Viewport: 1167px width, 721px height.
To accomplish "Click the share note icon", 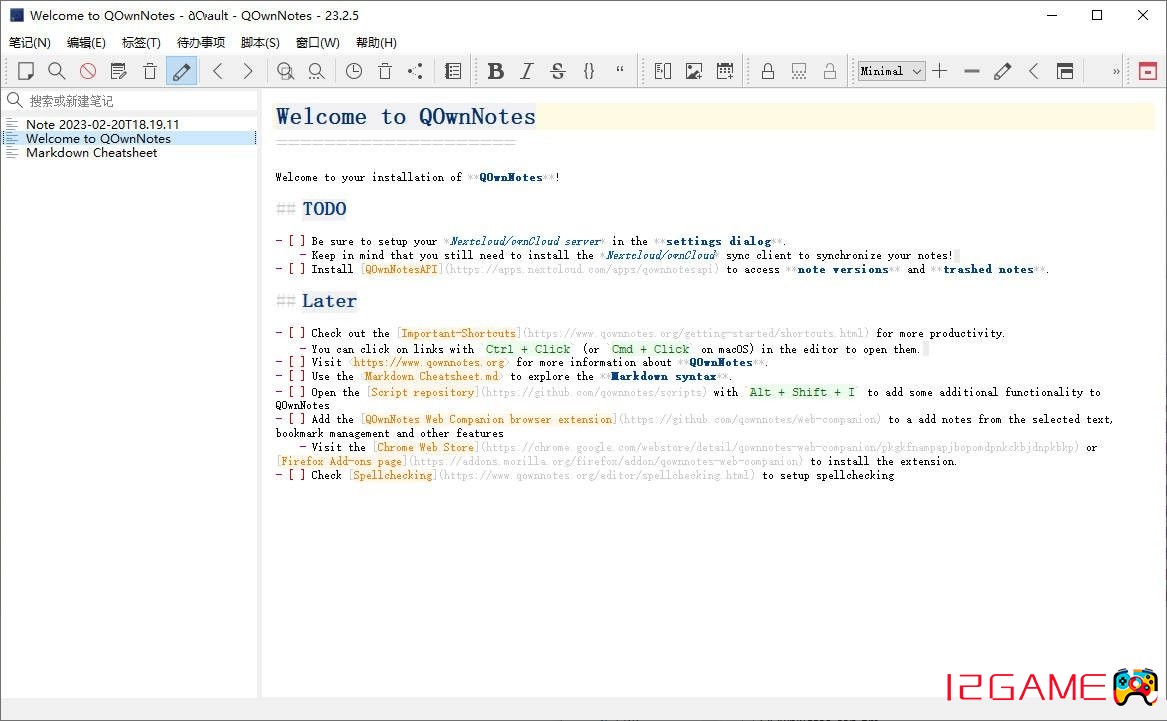I will coord(415,71).
